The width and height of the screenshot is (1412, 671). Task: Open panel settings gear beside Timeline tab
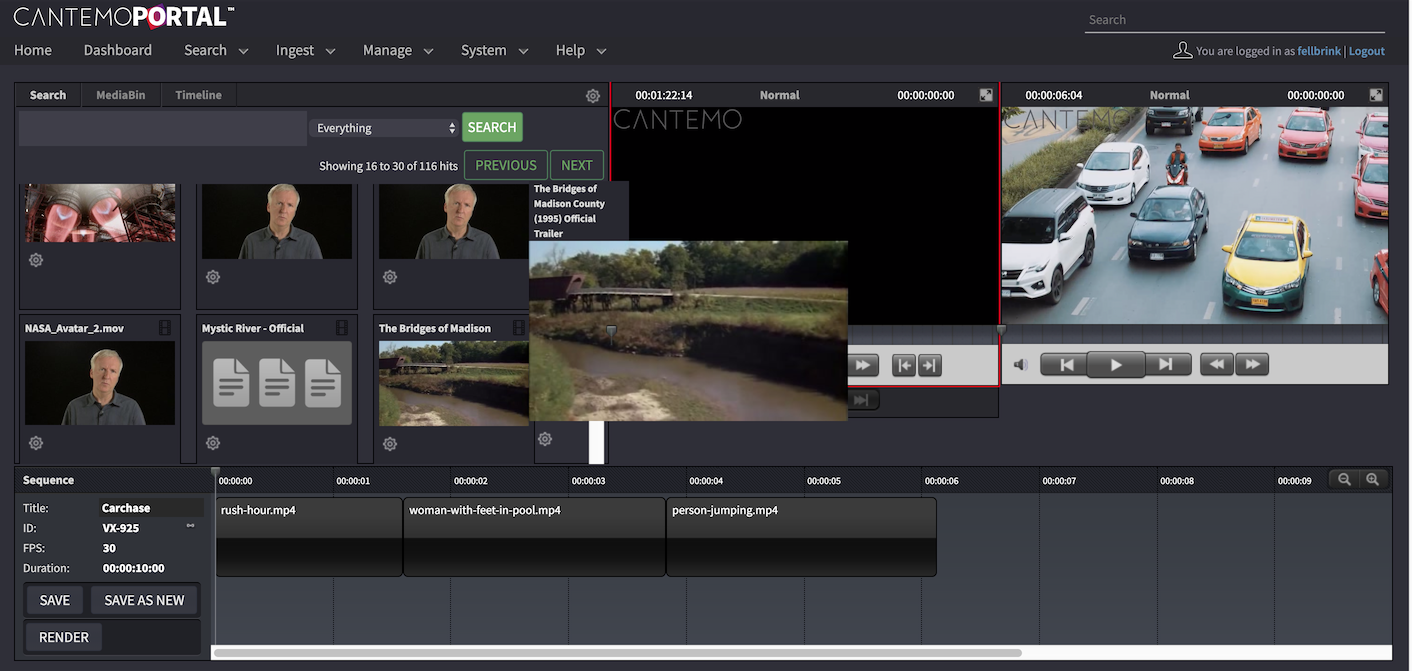pyautogui.click(x=593, y=96)
